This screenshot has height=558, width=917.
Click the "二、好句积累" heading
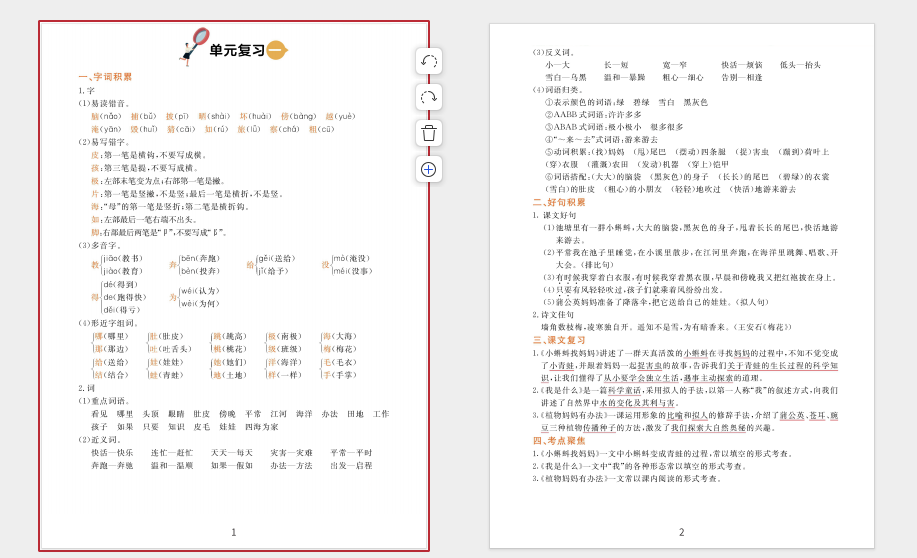coord(559,202)
